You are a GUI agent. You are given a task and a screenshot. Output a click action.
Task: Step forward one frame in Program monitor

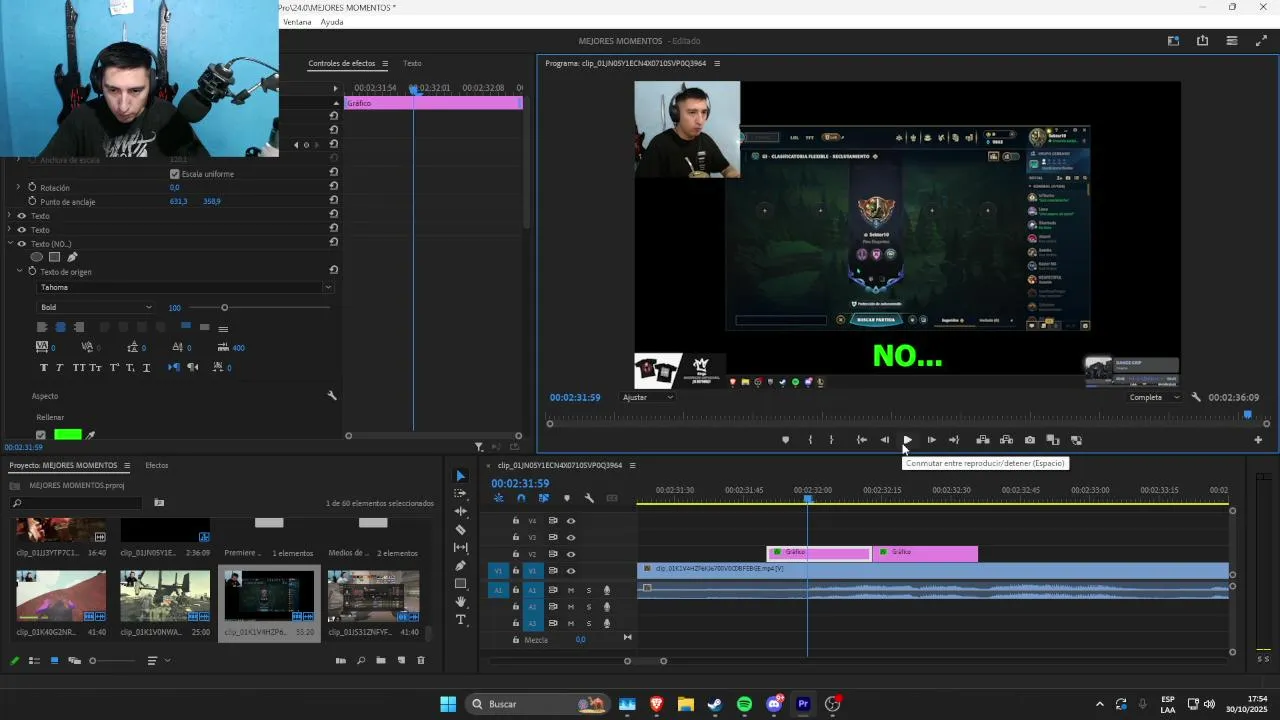point(931,440)
